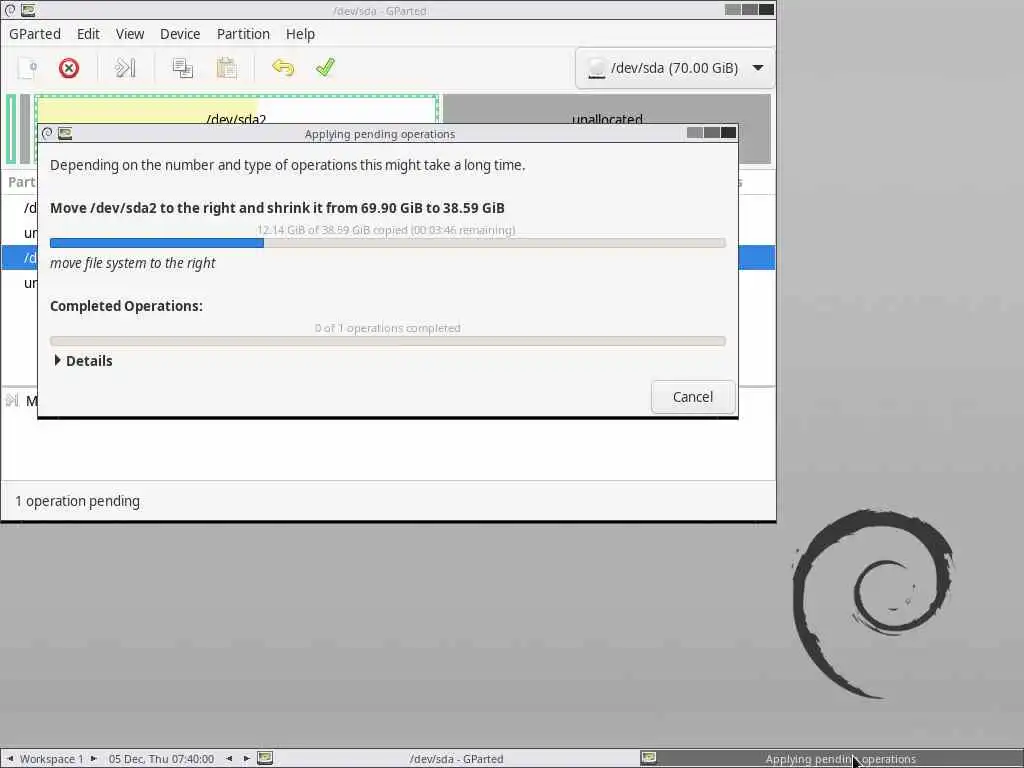Open the Help menu
This screenshot has height=768, width=1024.
tap(300, 34)
